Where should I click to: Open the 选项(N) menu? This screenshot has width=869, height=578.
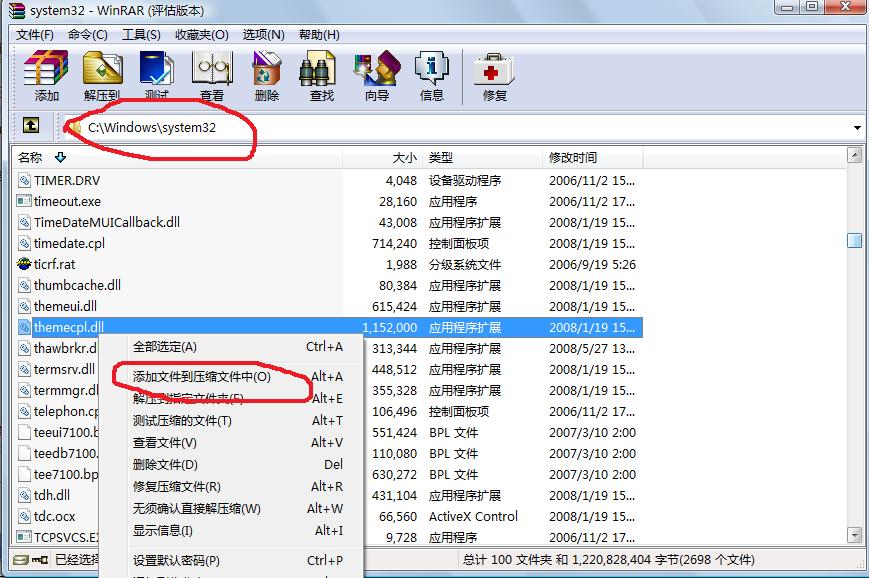coord(263,35)
